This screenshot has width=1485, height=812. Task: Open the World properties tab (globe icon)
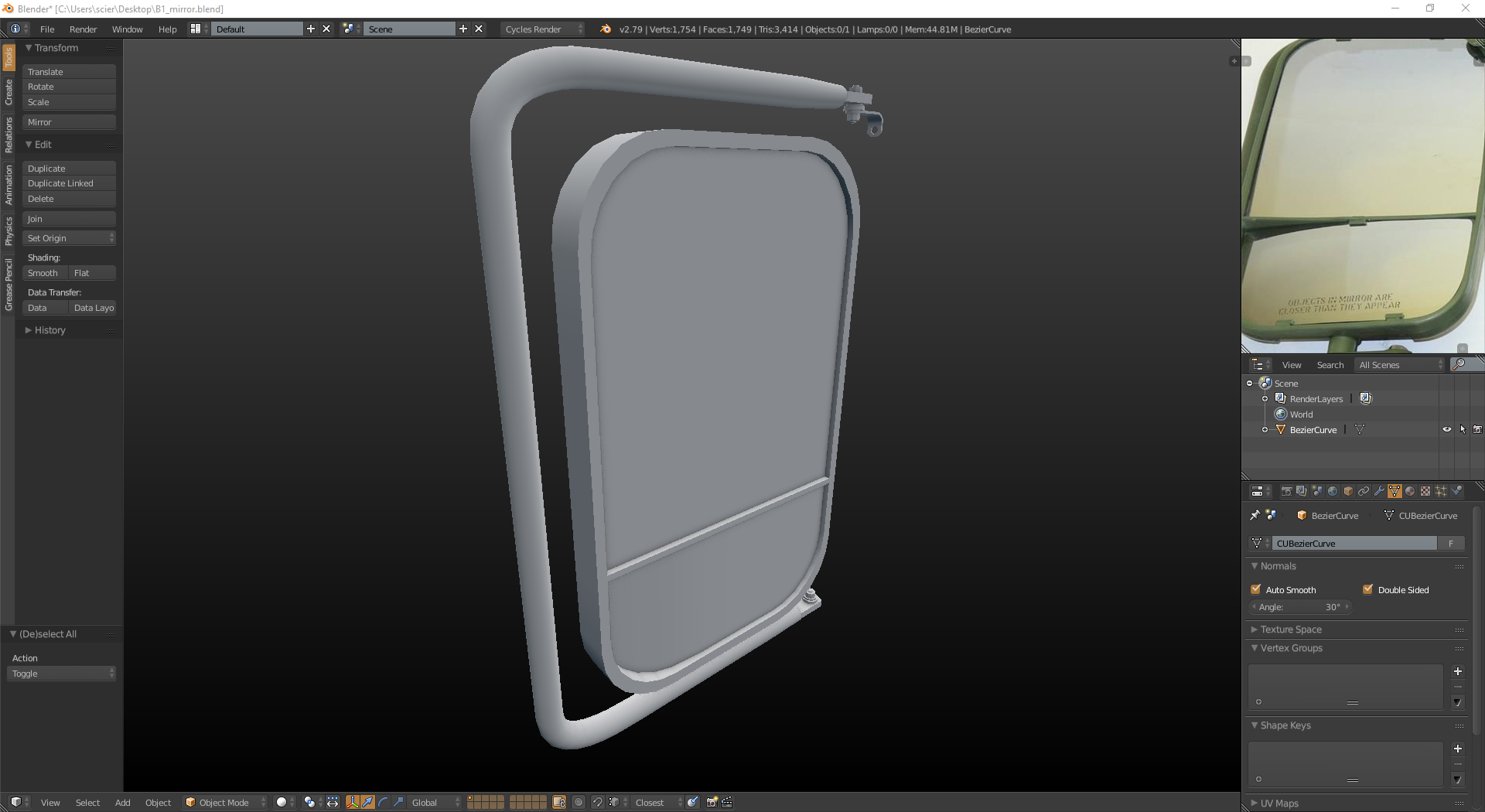[1333, 491]
